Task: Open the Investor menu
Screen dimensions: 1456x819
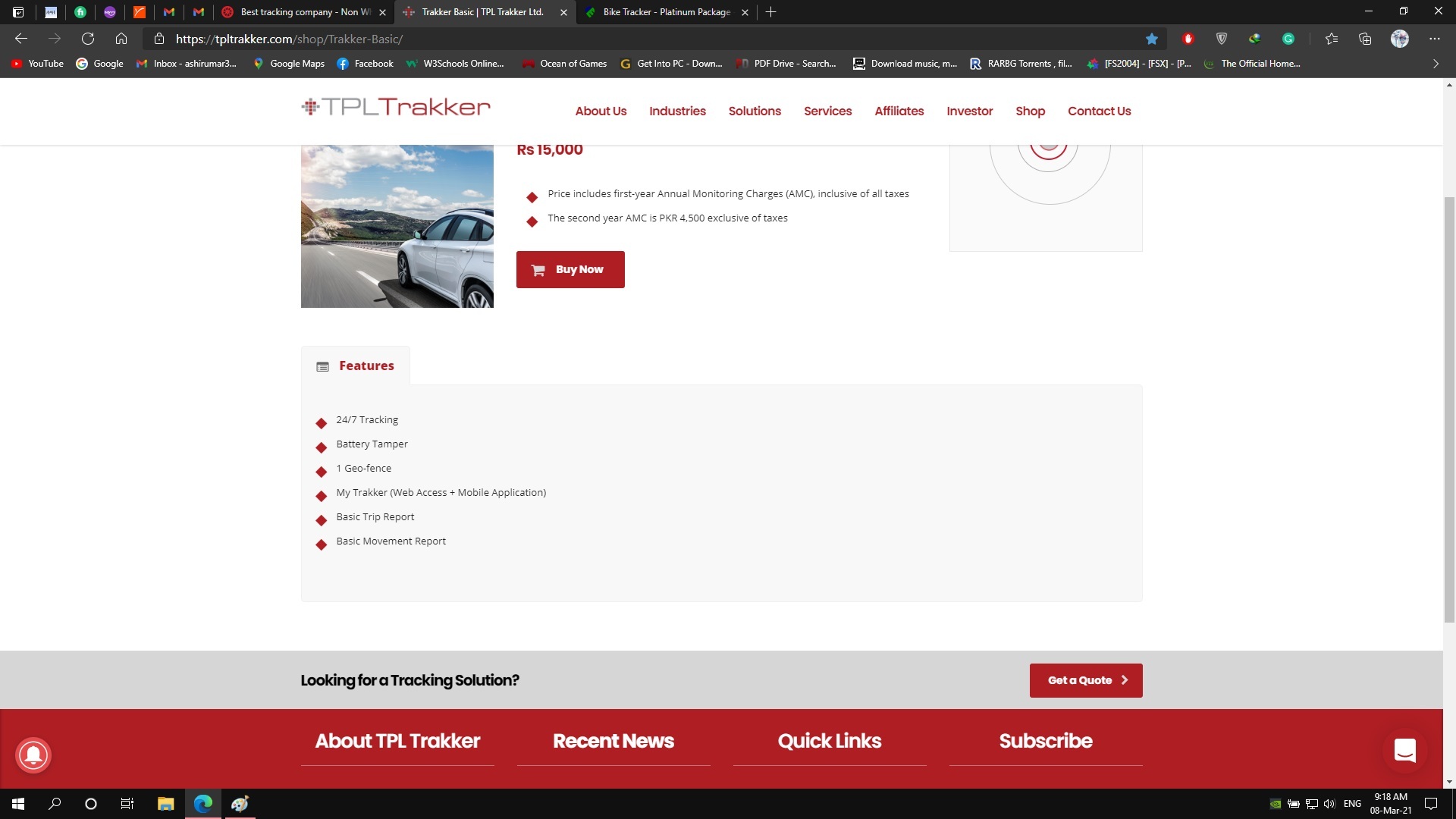Action: 969,111
